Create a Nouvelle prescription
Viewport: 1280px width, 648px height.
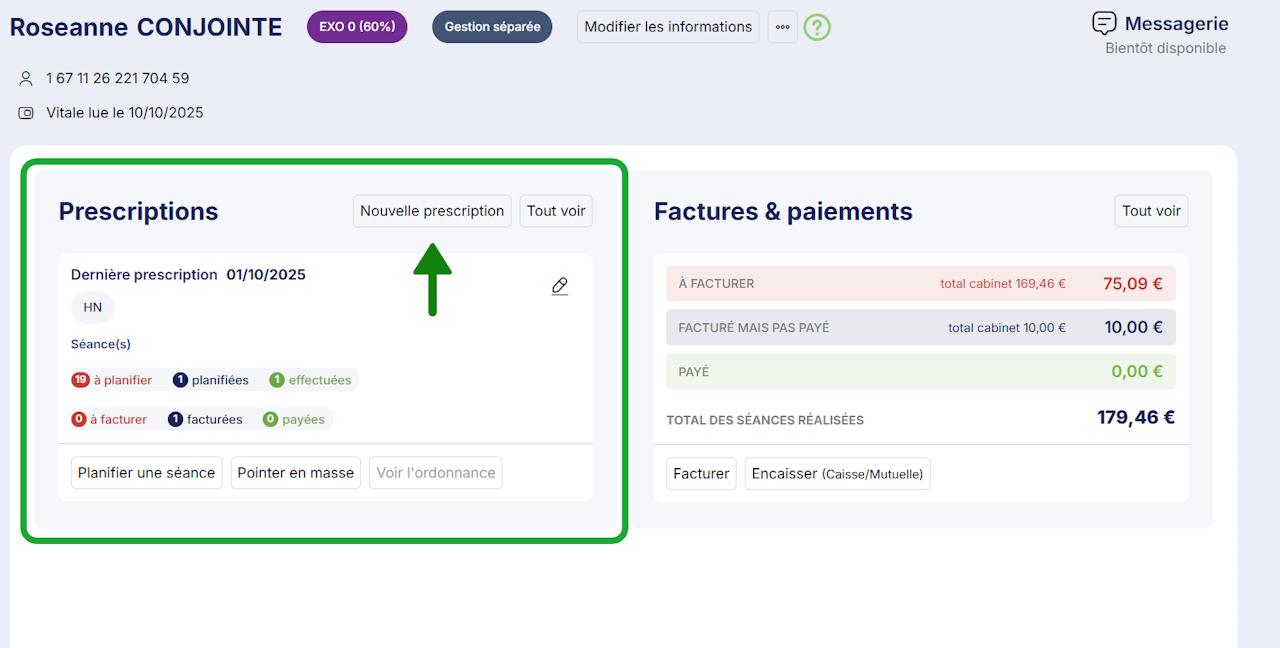(x=432, y=211)
